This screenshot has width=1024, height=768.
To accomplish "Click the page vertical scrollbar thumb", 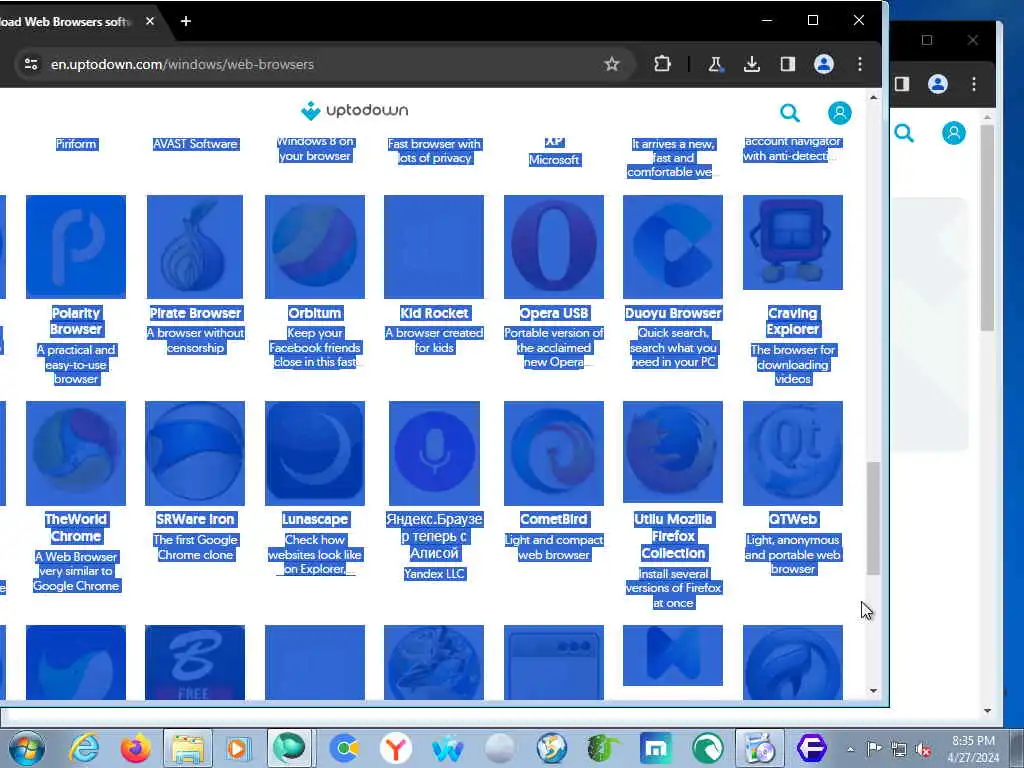I will click(873, 519).
